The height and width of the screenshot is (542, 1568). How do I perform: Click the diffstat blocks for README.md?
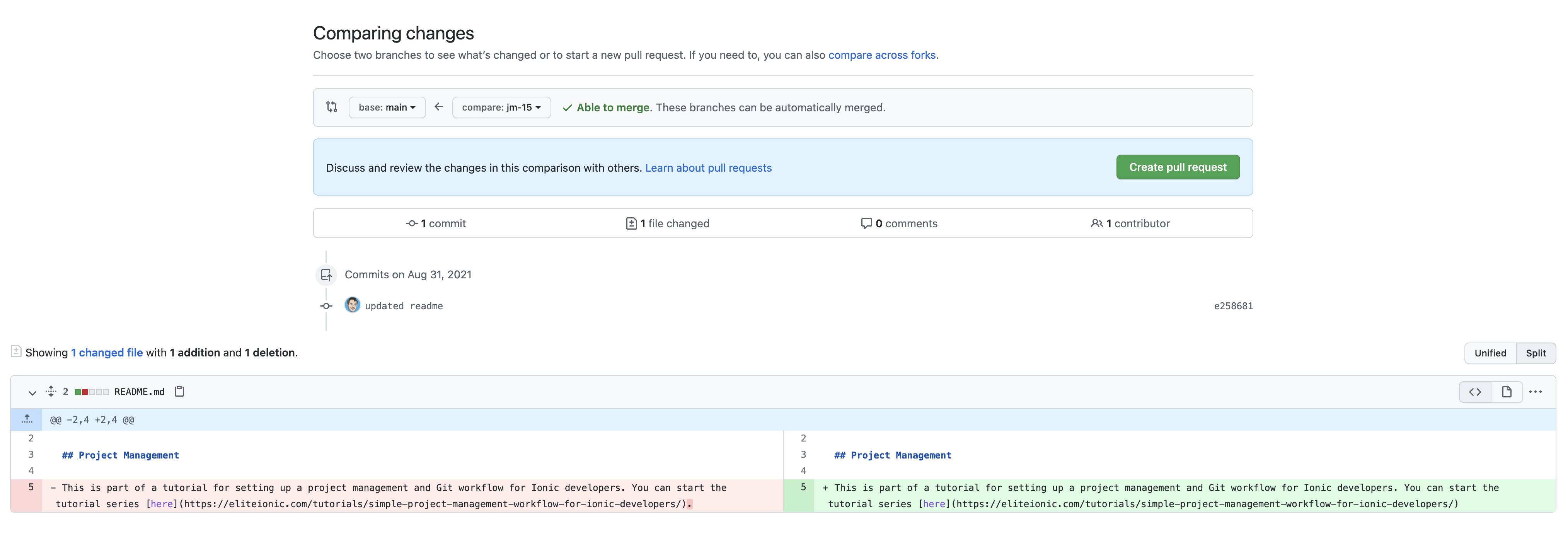91,392
